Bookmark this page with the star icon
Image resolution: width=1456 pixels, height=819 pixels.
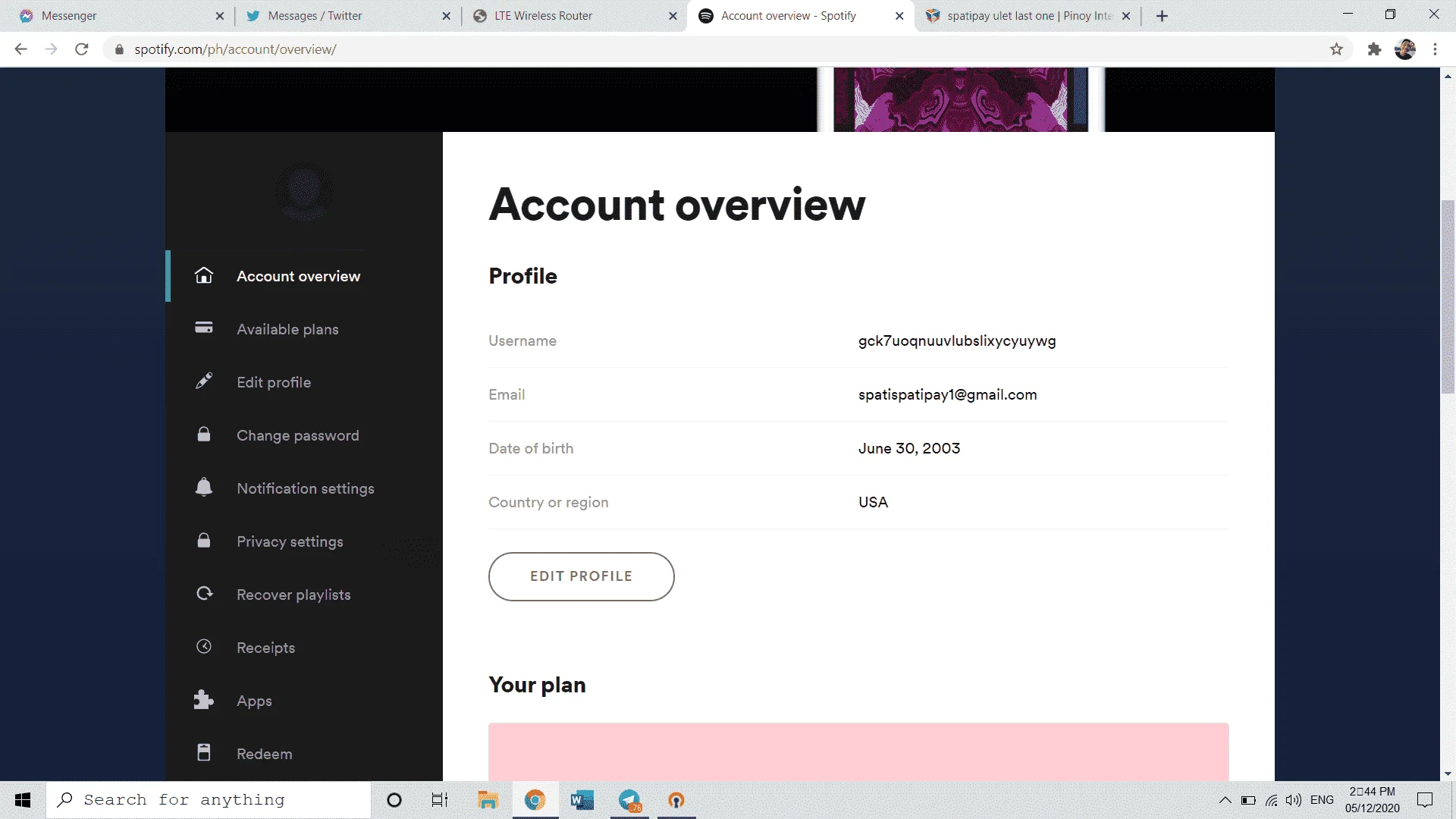(x=1336, y=49)
